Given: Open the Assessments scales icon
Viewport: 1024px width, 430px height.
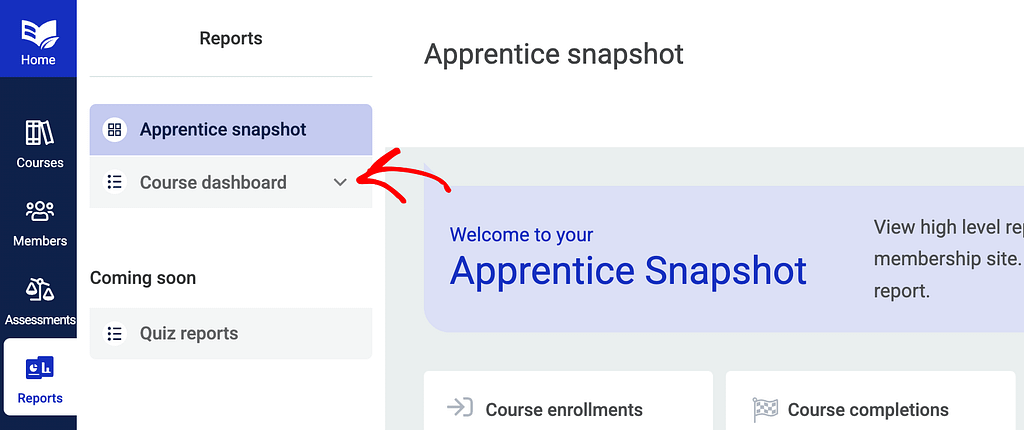Looking at the screenshot, I should click(x=39, y=289).
